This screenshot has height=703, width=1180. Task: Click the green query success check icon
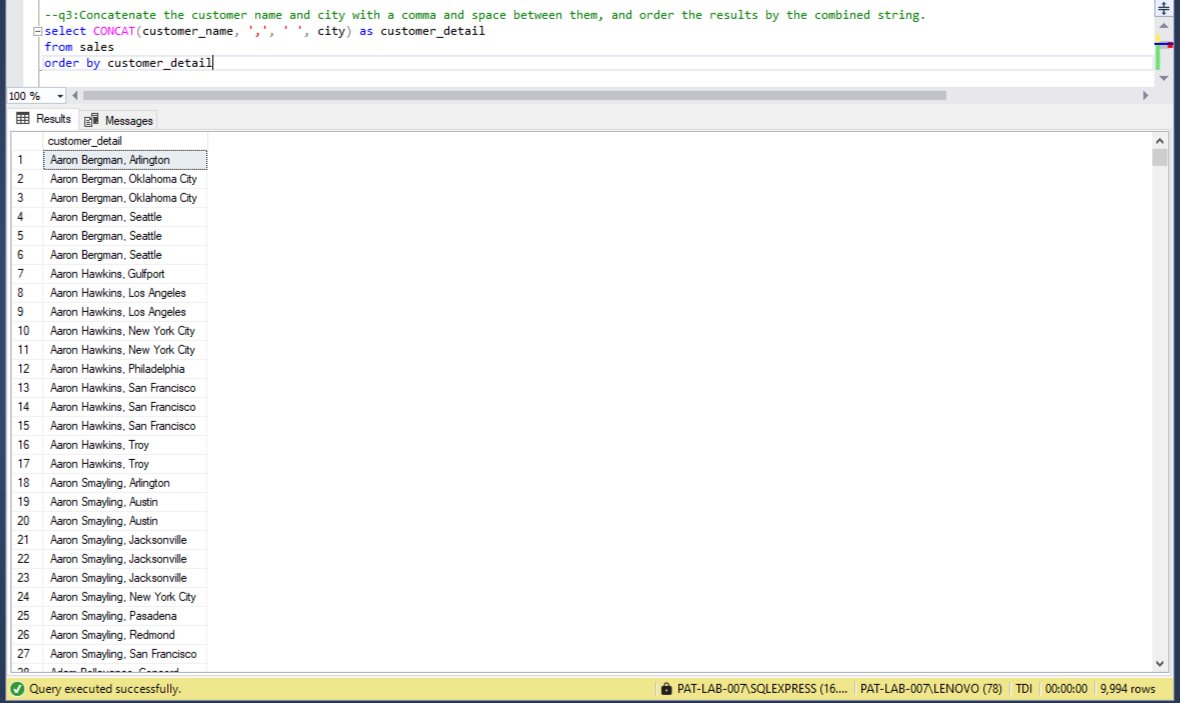tap(17, 689)
